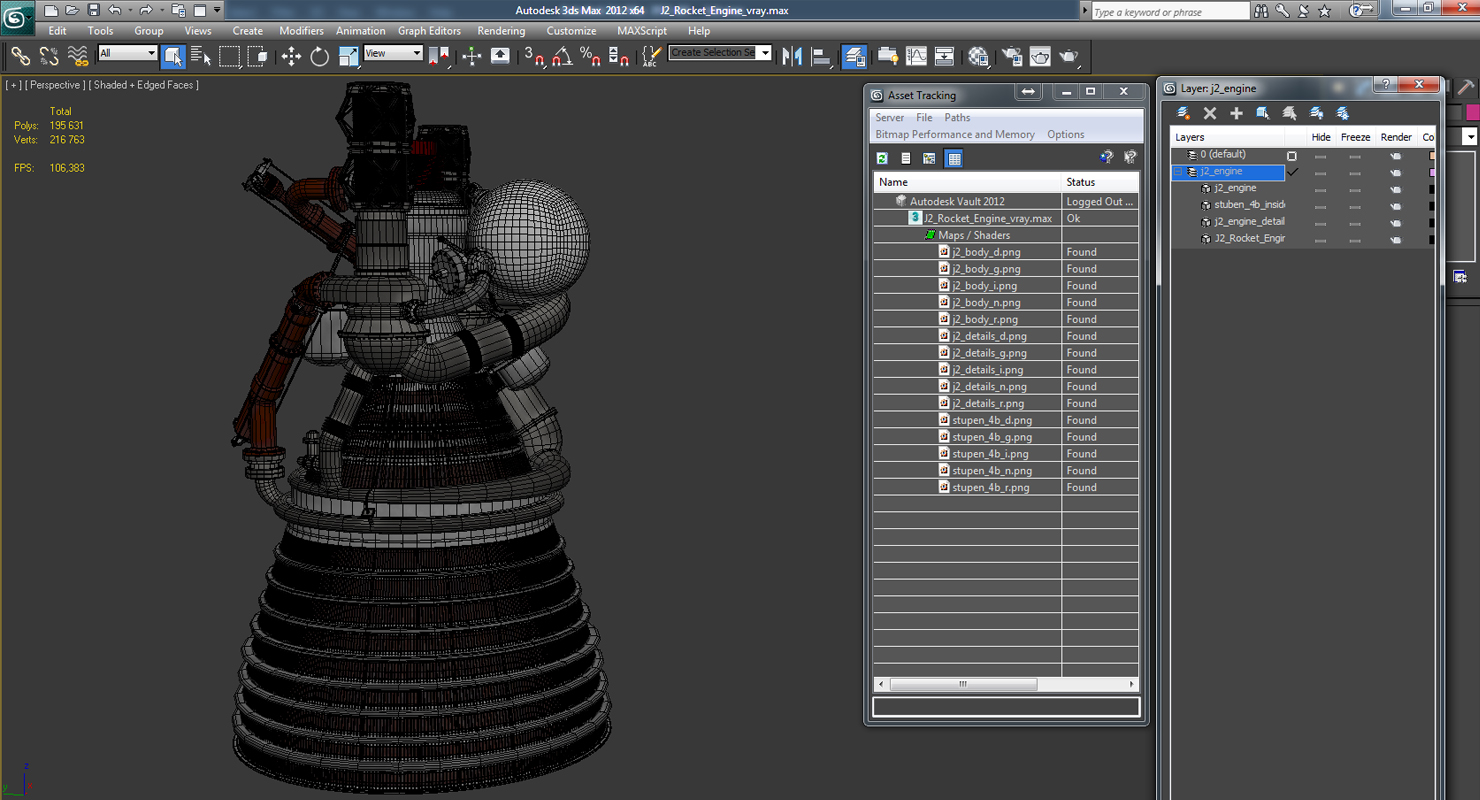Open the Rendering menu
This screenshot has height=800, width=1480.
[501, 31]
